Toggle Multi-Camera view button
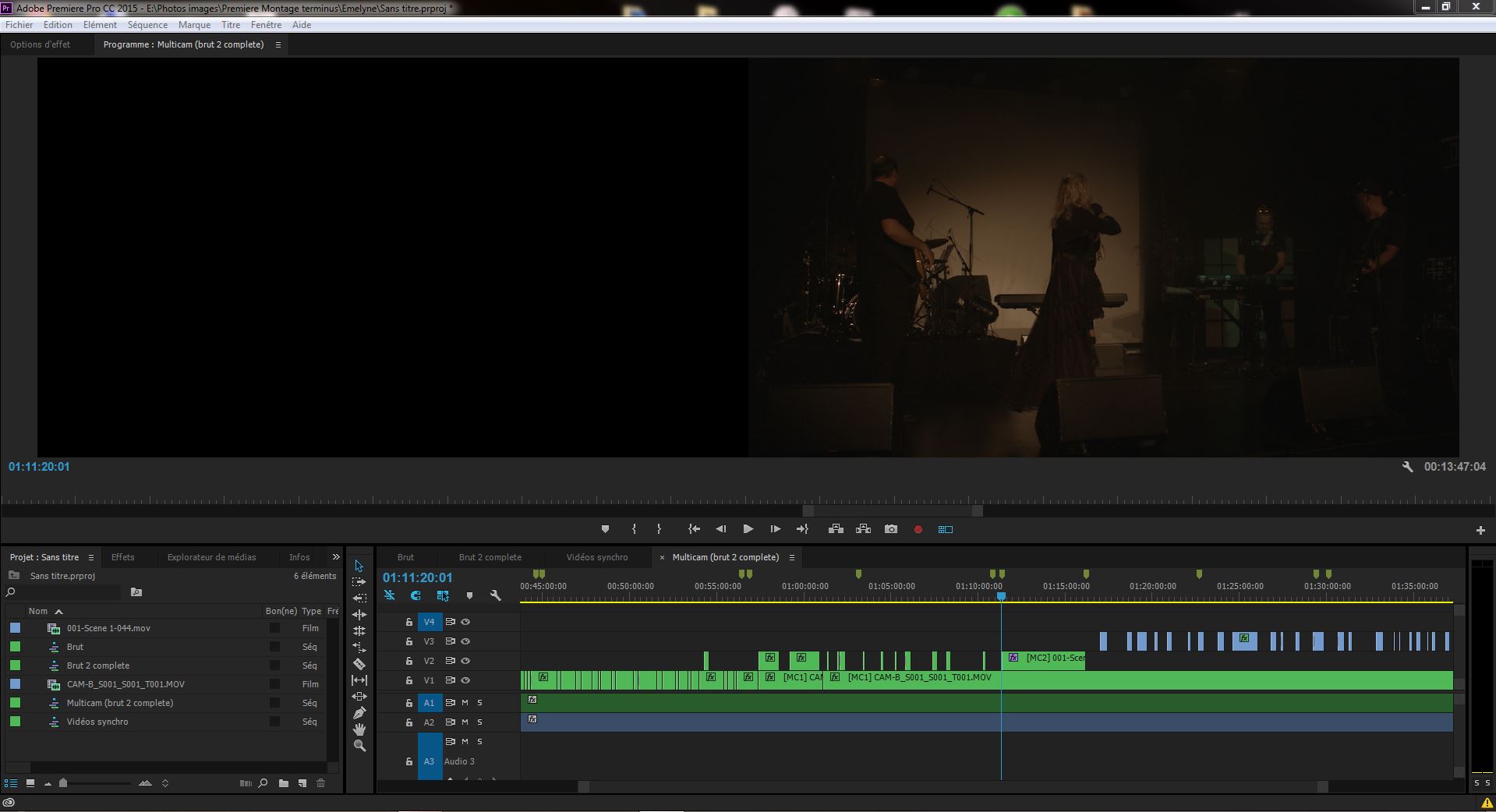Viewport: 1496px width, 812px height. point(946,529)
